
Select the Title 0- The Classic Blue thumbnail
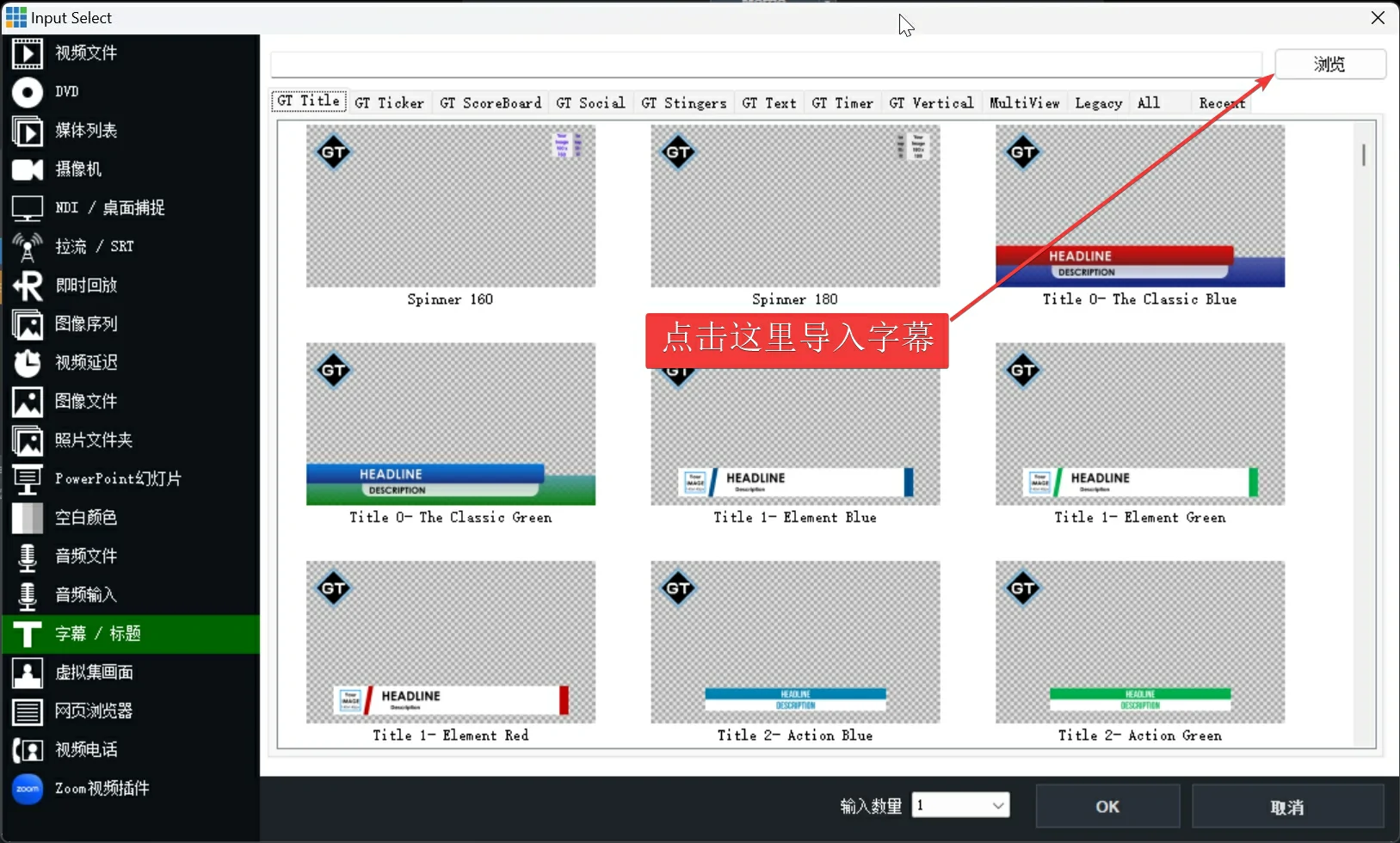coord(1139,206)
